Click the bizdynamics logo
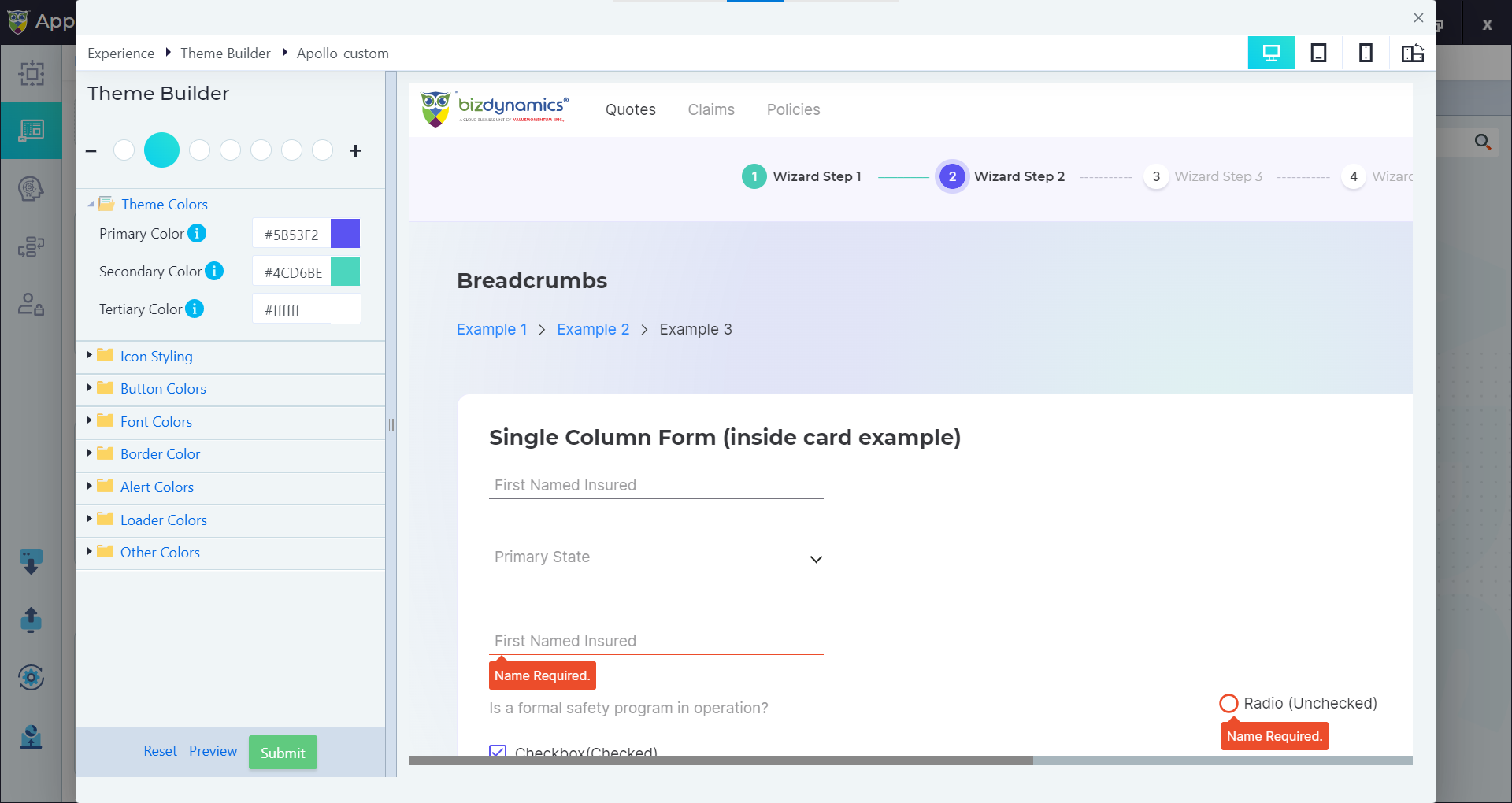Screen dimensions: 1512x803 click(x=494, y=109)
